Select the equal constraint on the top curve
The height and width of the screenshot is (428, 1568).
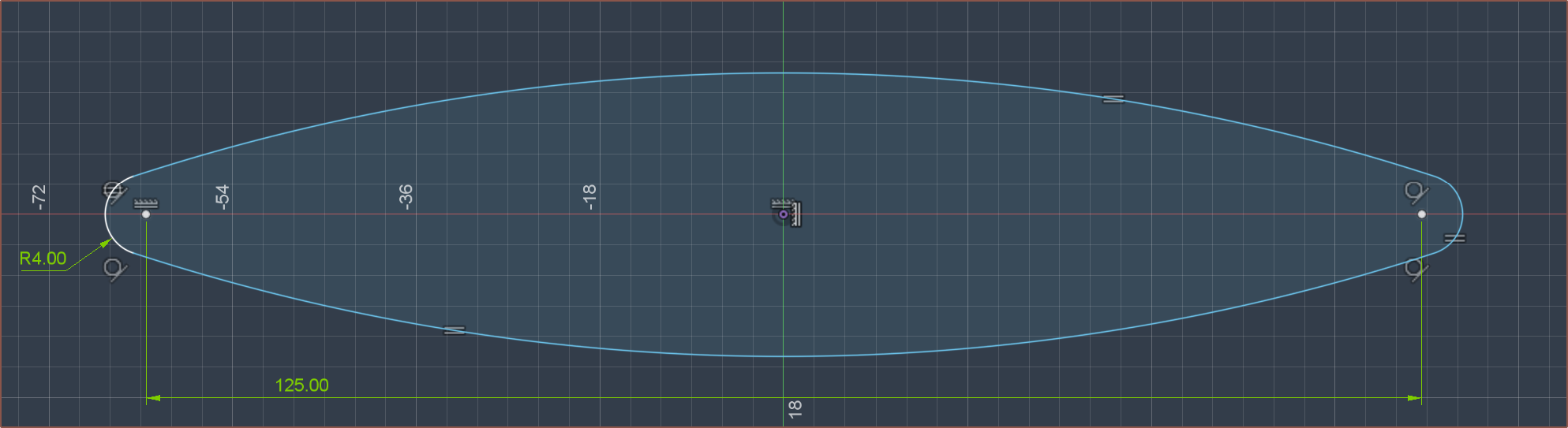(x=1113, y=99)
